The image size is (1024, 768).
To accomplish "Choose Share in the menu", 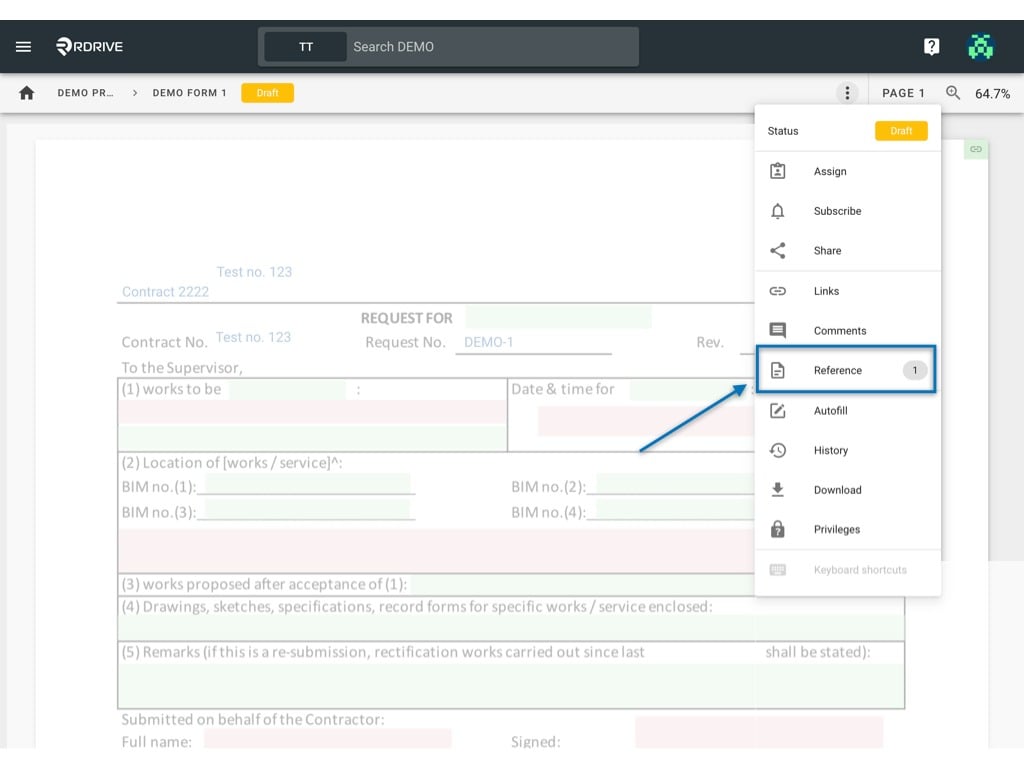I will pos(848,251).
